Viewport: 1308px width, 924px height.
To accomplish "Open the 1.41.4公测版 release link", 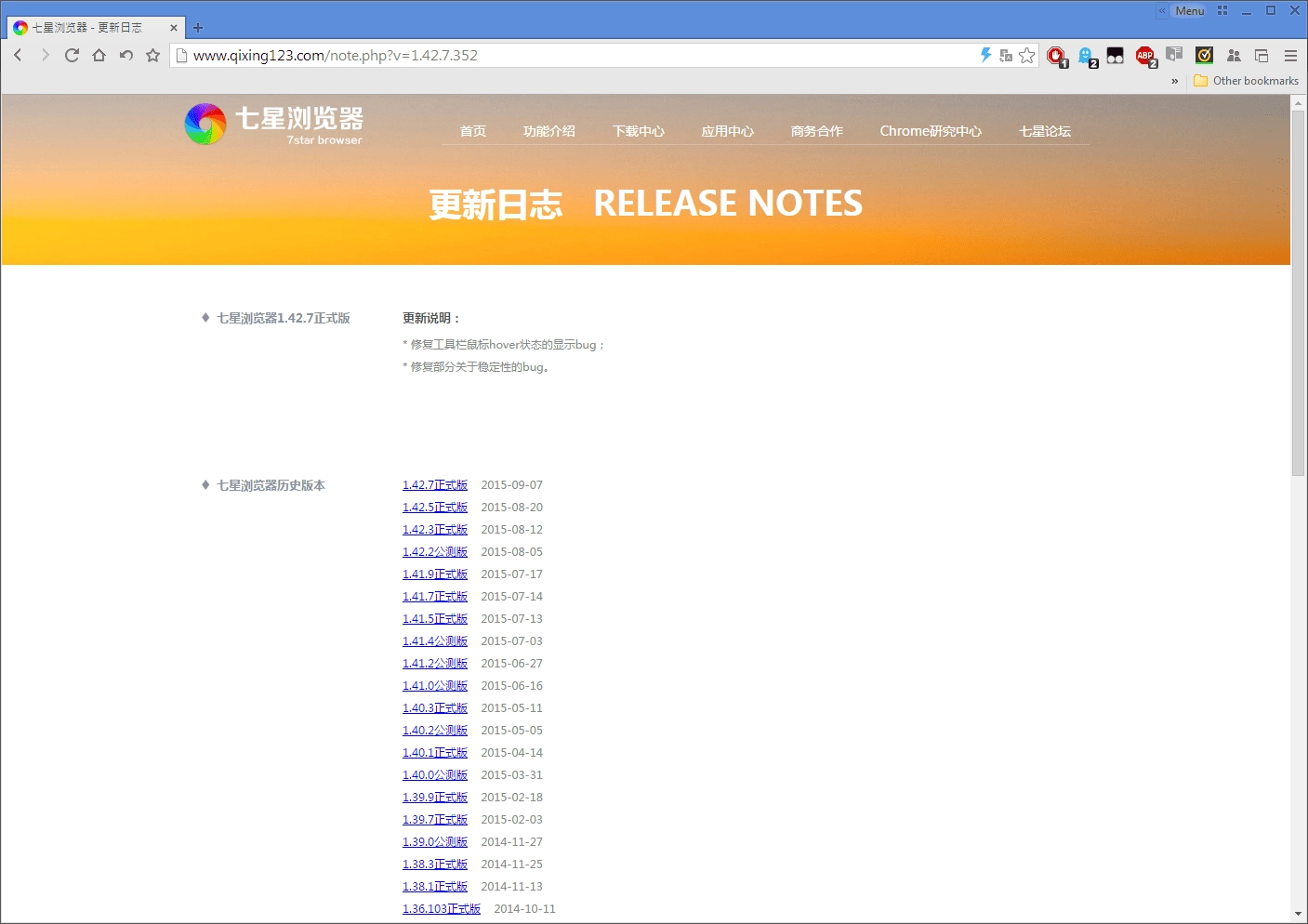I will point(435,641).
